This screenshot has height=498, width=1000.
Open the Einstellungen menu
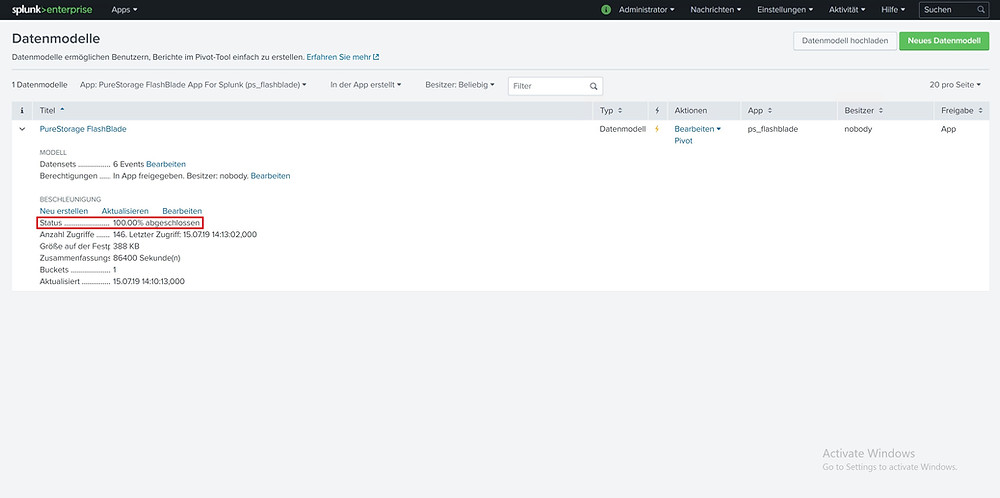pos(785,10)
